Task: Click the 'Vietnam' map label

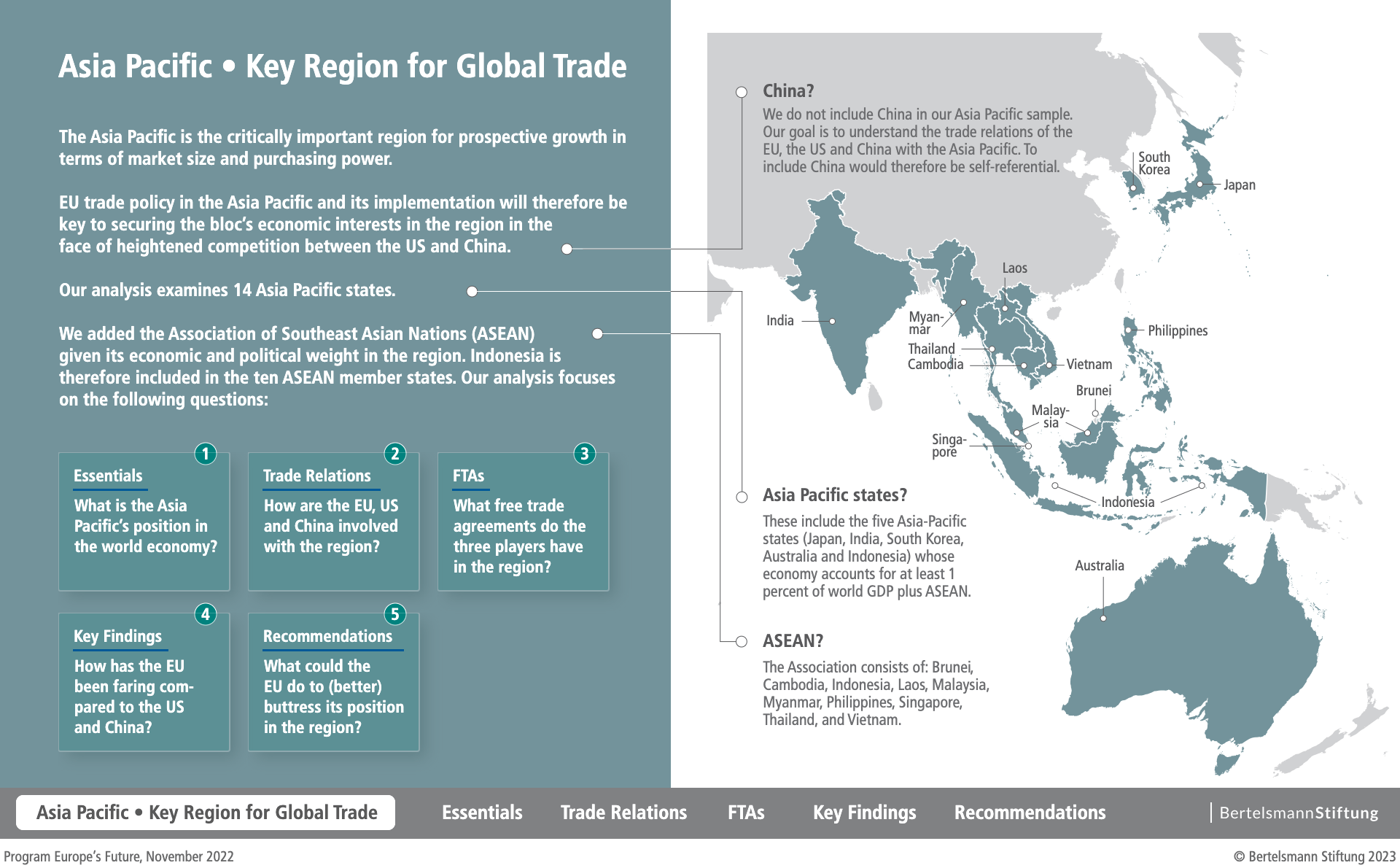Action: [1089, 364]
